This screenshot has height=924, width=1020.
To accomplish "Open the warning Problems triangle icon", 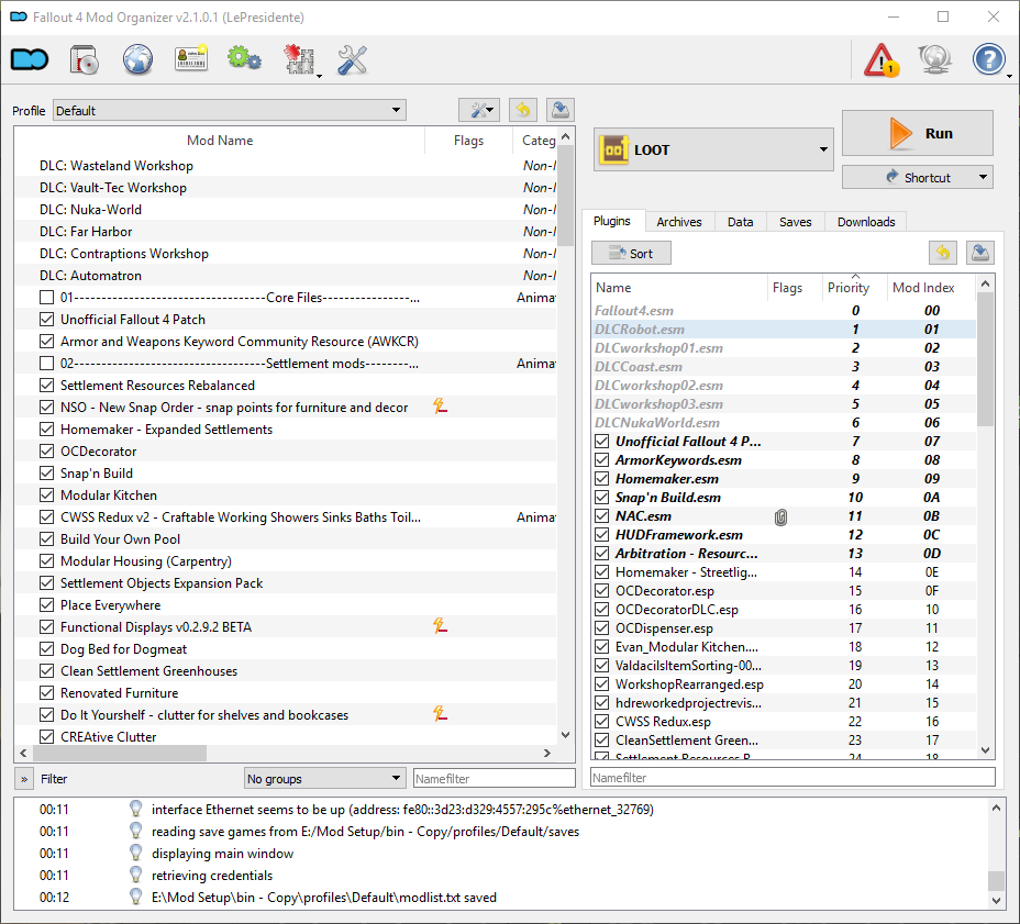I will [x=881, y=60].
